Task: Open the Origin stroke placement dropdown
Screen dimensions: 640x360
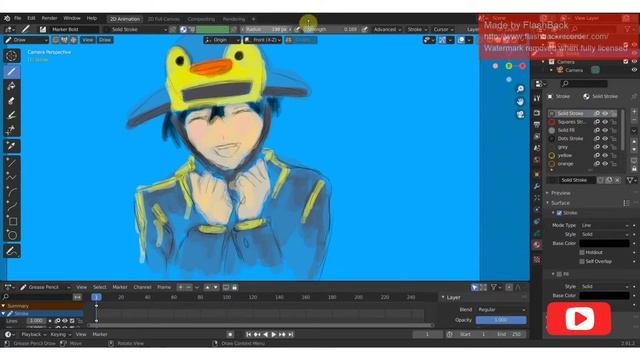Action: 222,40
